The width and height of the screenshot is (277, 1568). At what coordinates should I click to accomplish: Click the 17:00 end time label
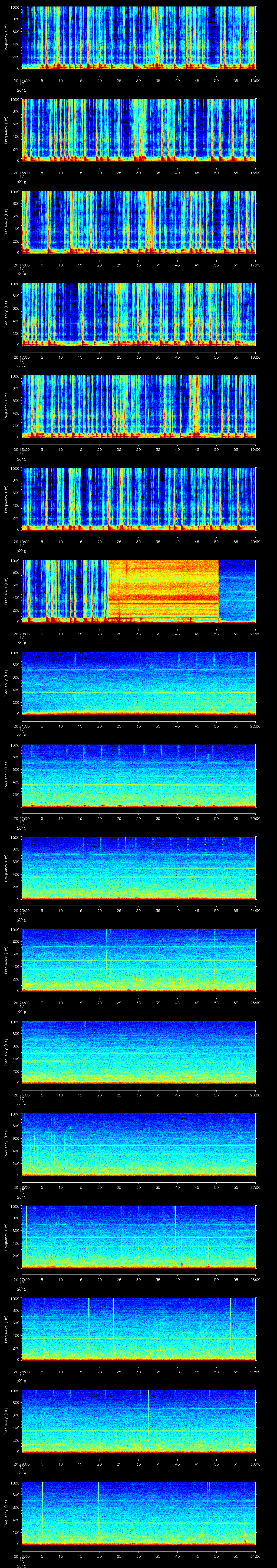(256, 265)
